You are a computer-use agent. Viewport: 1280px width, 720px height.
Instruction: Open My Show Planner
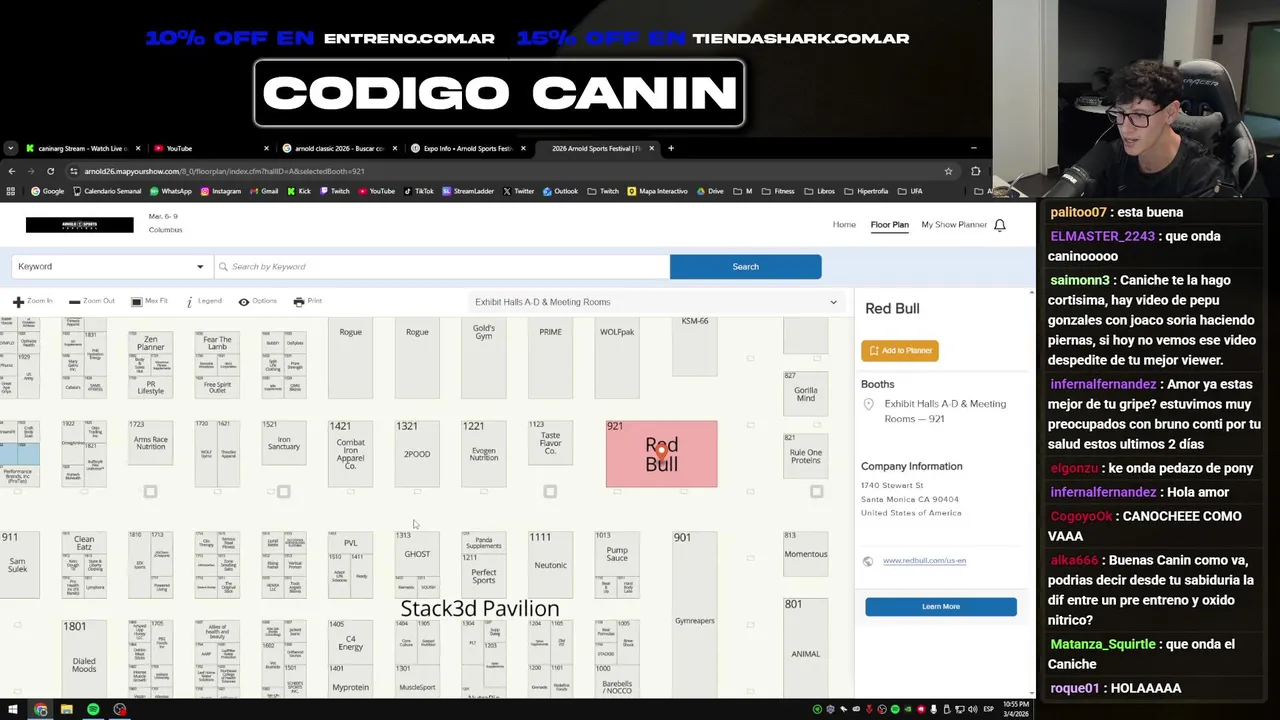pos(954,225)
